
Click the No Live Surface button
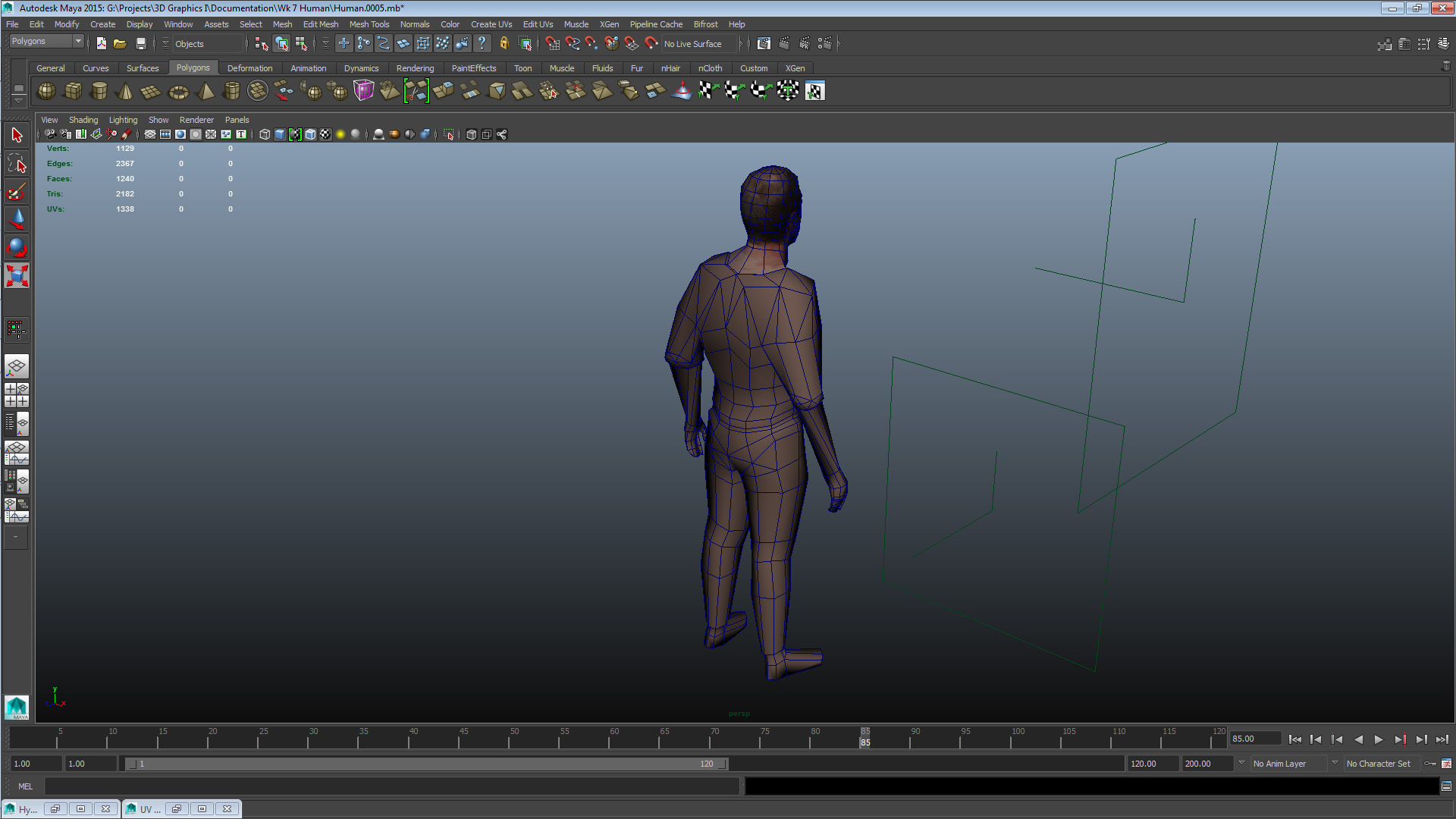coord(694,43)
